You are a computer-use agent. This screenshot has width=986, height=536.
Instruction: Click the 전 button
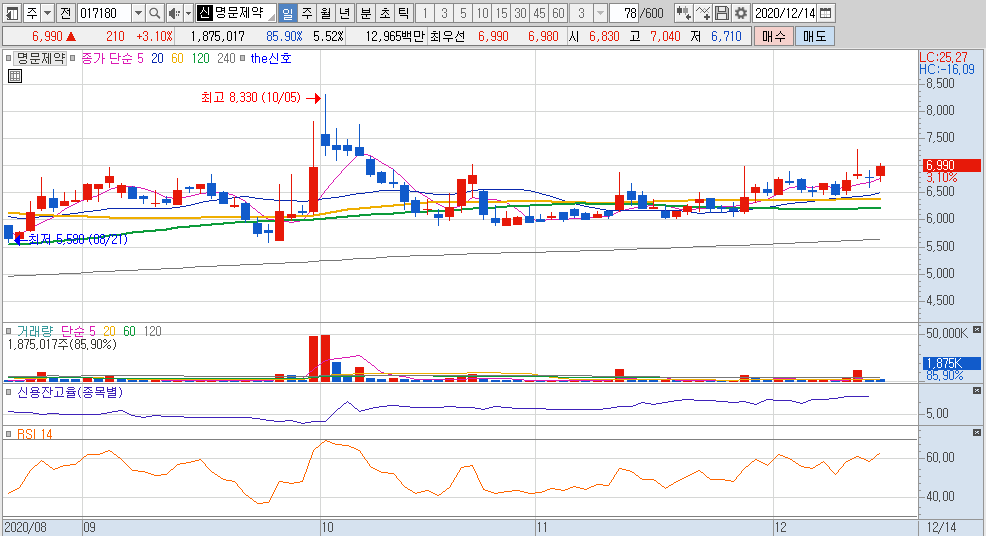[x=65, y=13]
